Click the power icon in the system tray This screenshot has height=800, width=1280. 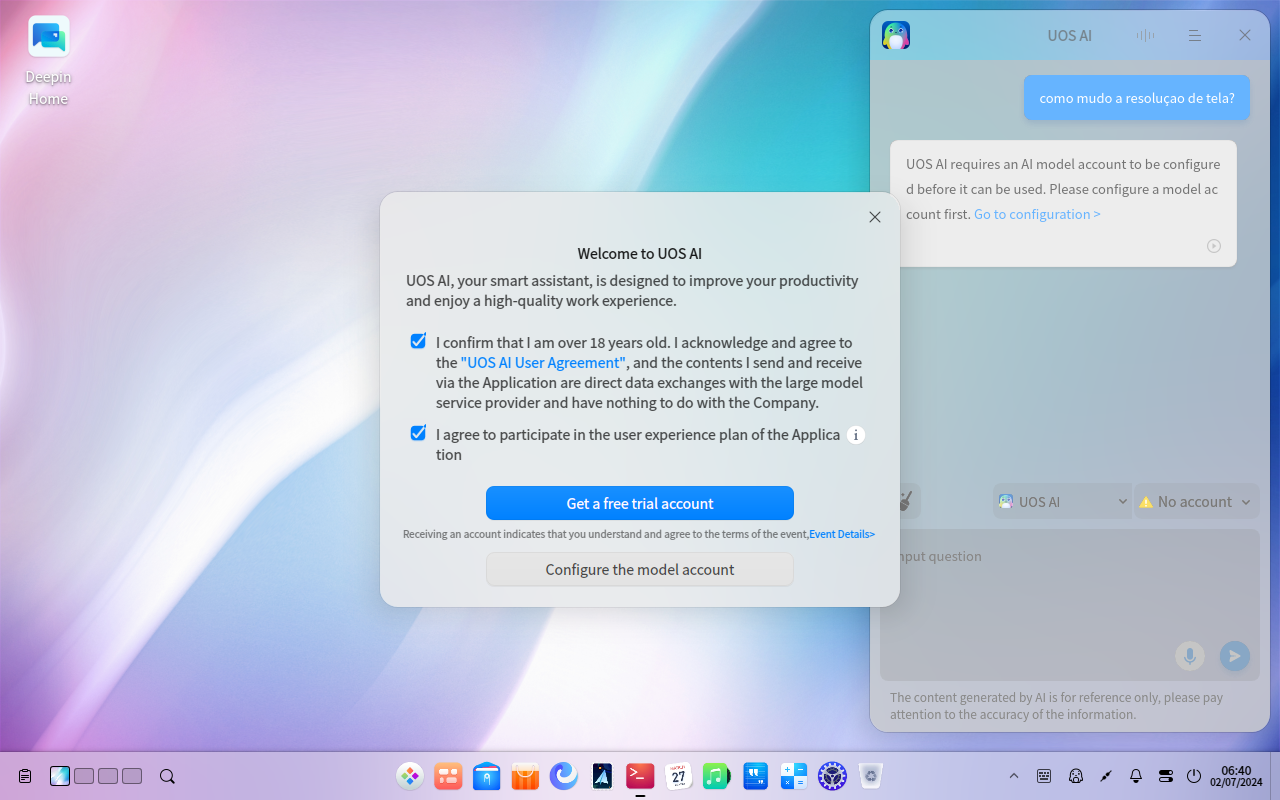coord(1193,776)
